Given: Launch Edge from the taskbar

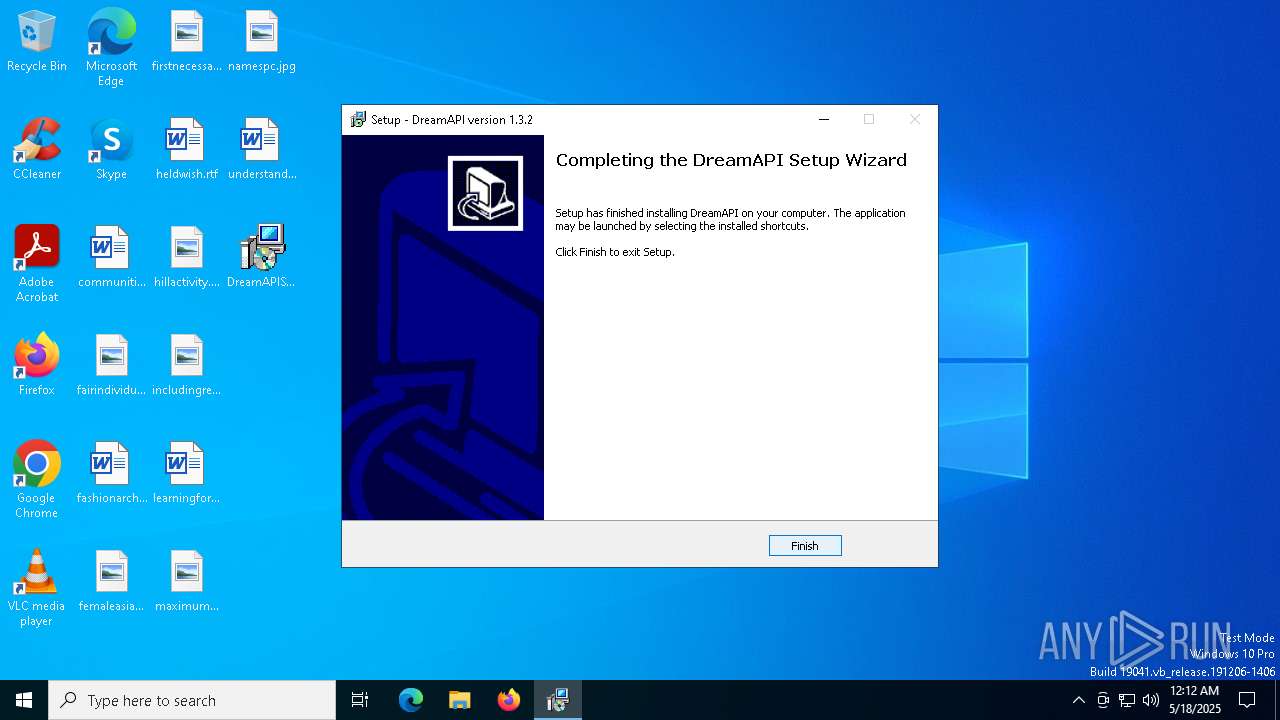Looking at the screenshot, I should (x=411, y=700).
